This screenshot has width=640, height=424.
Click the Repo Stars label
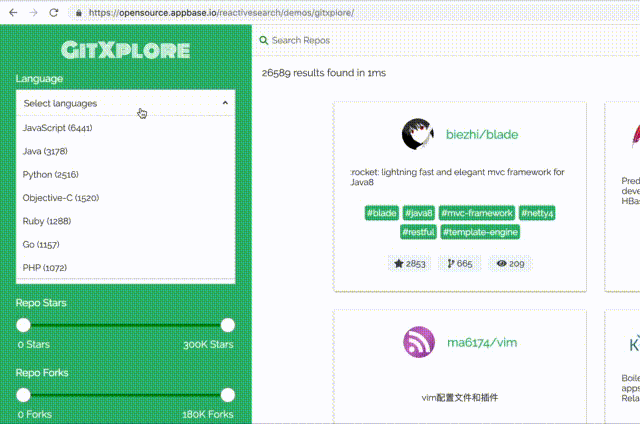(x=41, y=303)
